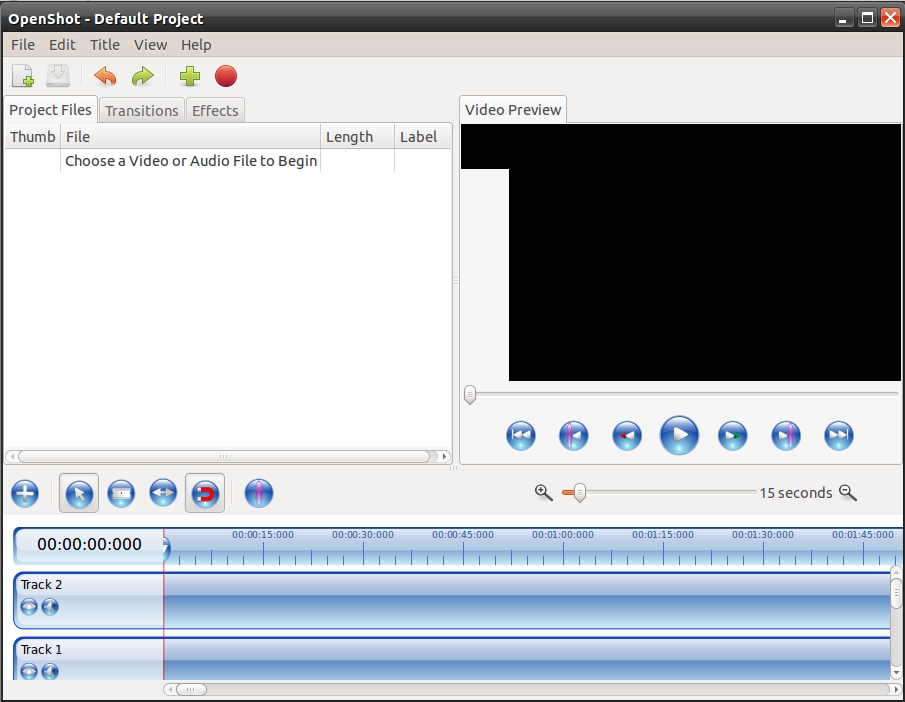Click the orange Undo arrow
The height and width of the screenshot is (702, 905).
click(105, 76)
